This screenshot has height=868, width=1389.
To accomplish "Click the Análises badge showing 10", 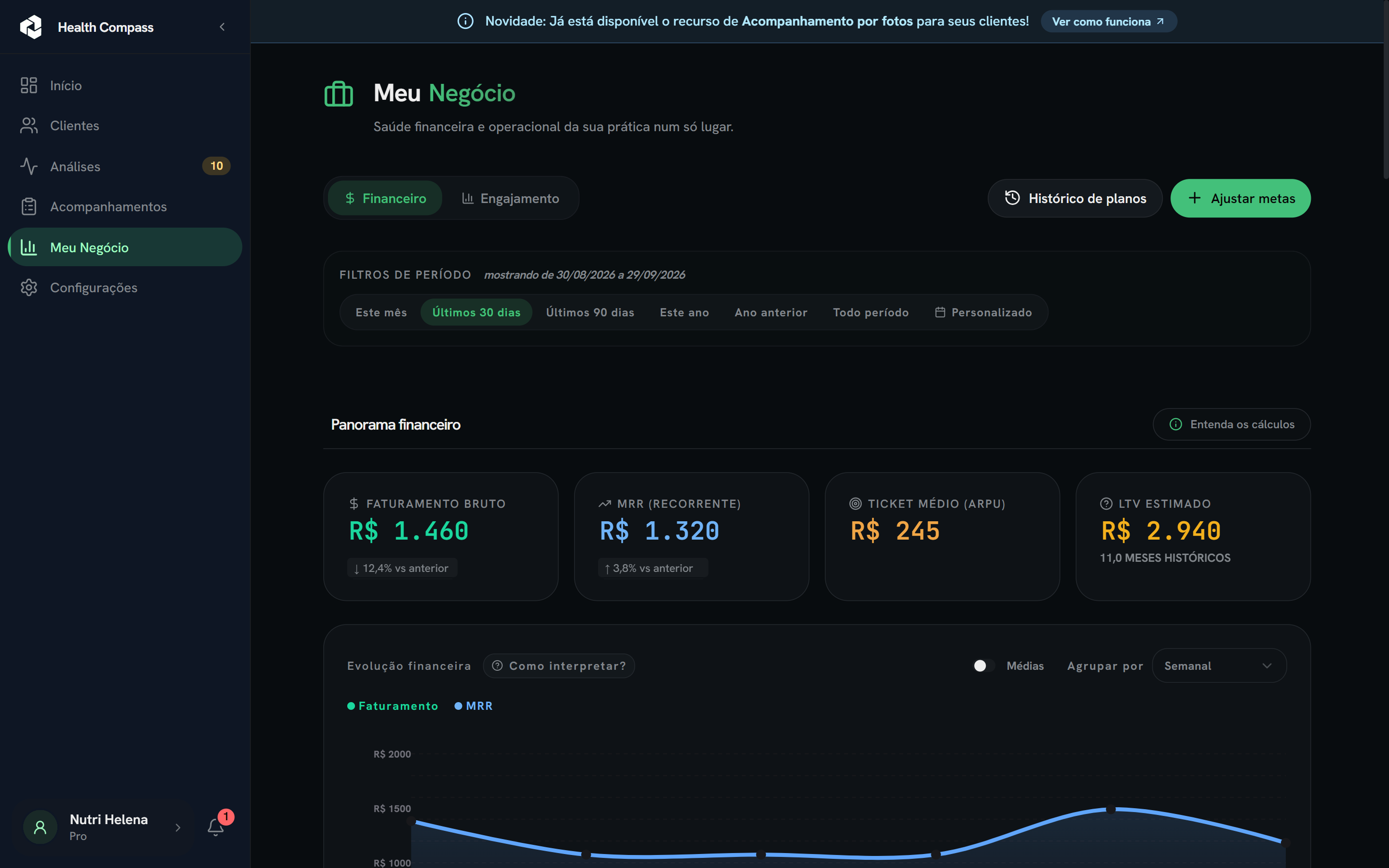I will pos(217,166).
